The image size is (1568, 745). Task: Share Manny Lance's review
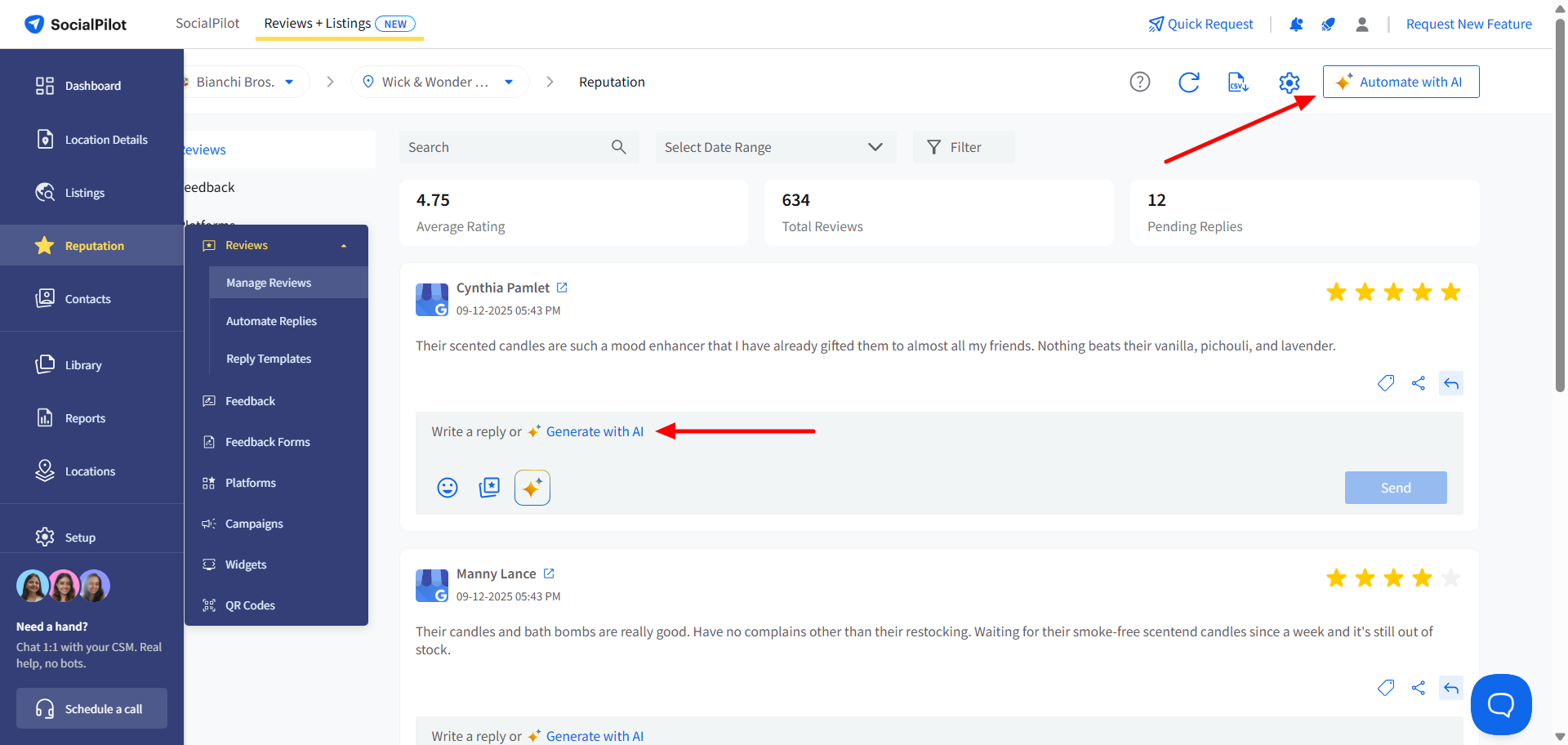[x=1419, y=688]
